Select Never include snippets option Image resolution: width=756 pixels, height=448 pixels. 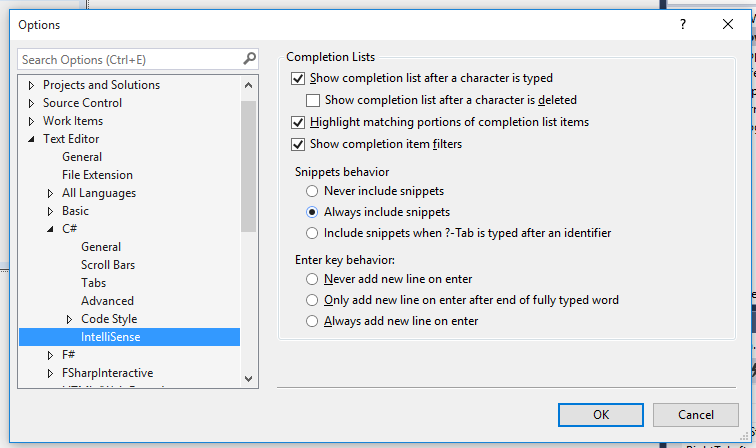tap(312, 191)
